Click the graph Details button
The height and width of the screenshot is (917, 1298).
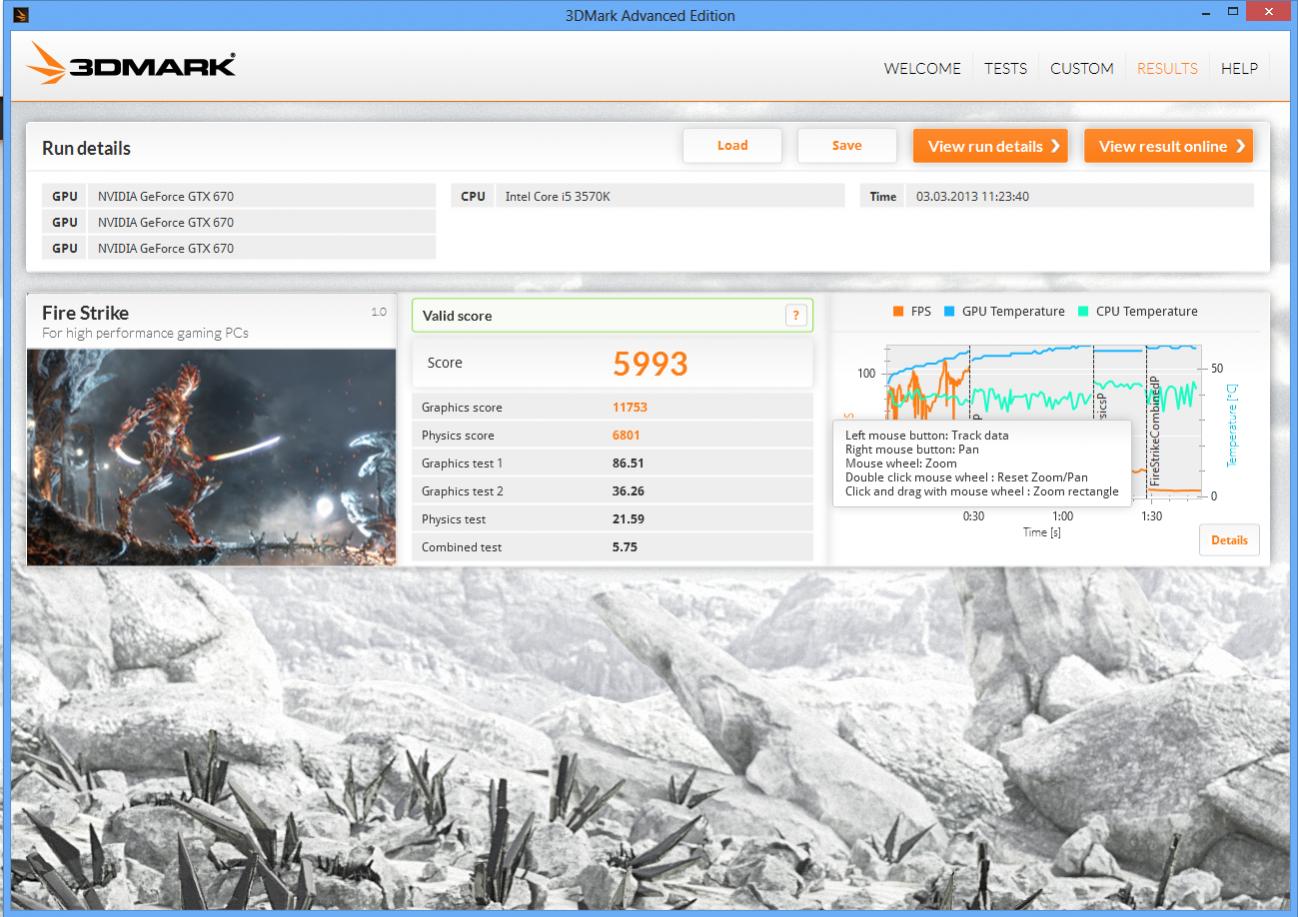[1229, 540]
